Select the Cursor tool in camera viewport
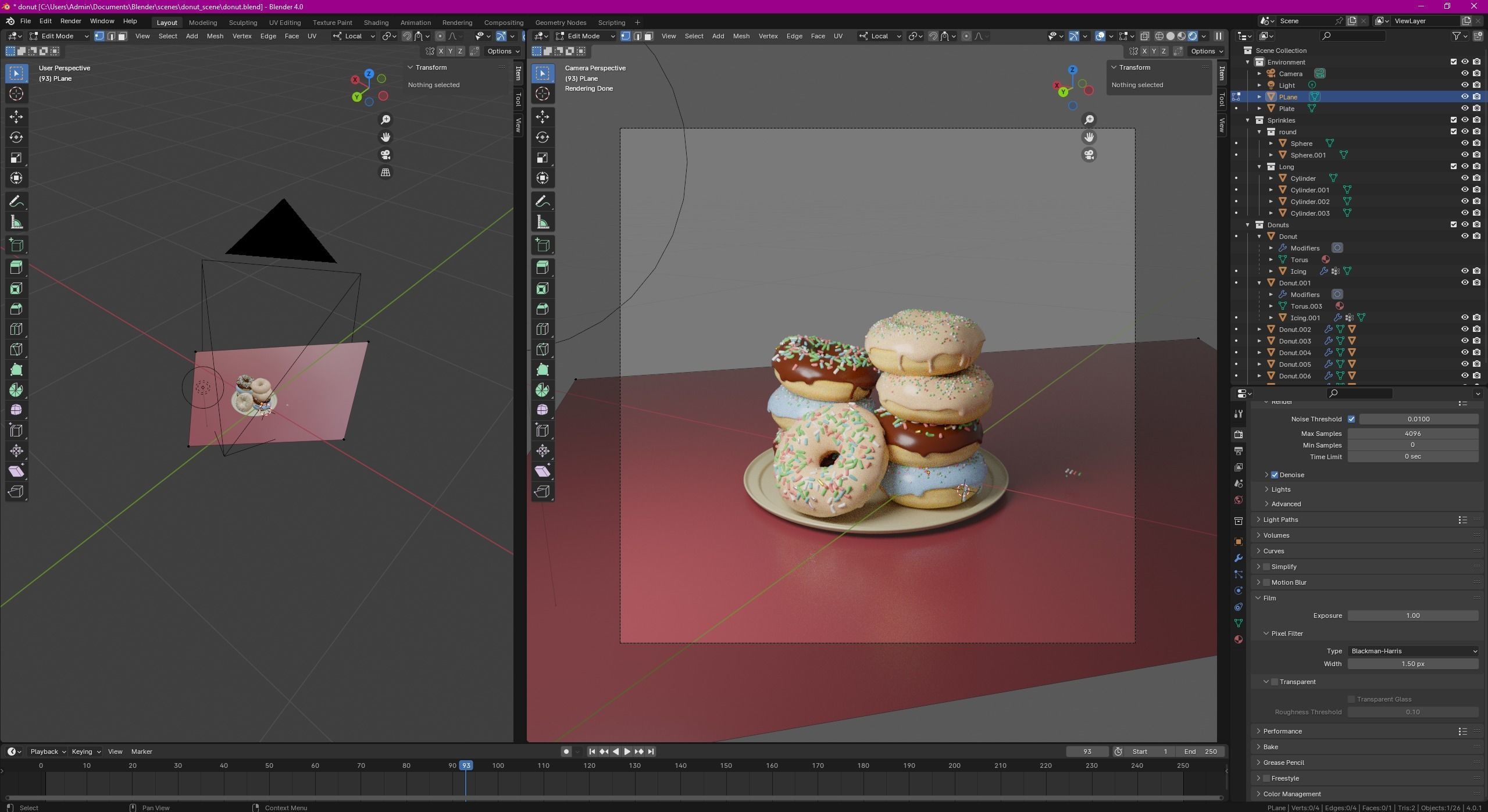 [543, 94]
